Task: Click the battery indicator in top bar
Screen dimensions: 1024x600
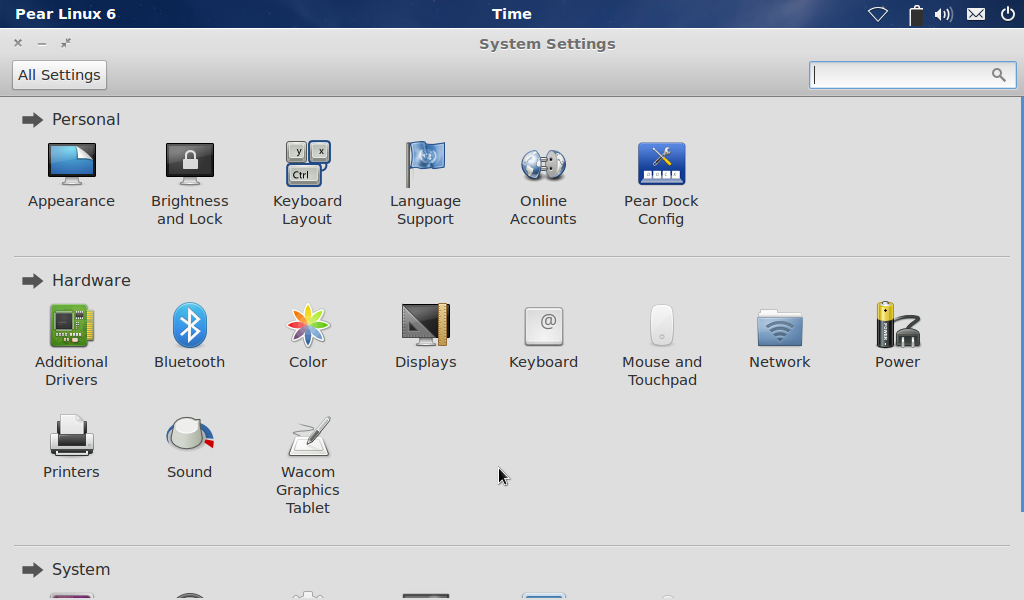Action: click(916, 14)
